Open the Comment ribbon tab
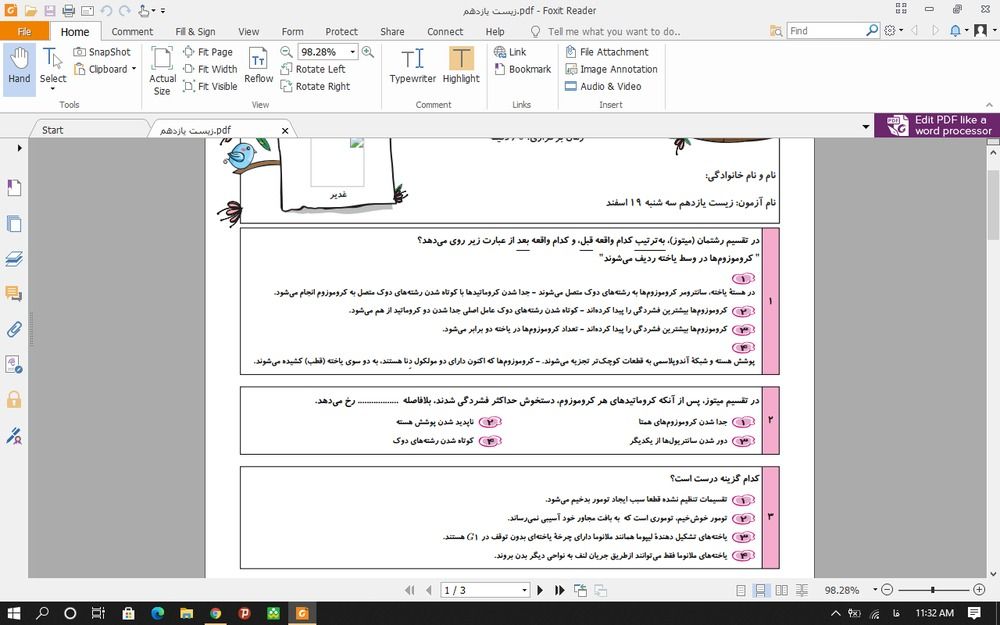 (x=132, y=32)
